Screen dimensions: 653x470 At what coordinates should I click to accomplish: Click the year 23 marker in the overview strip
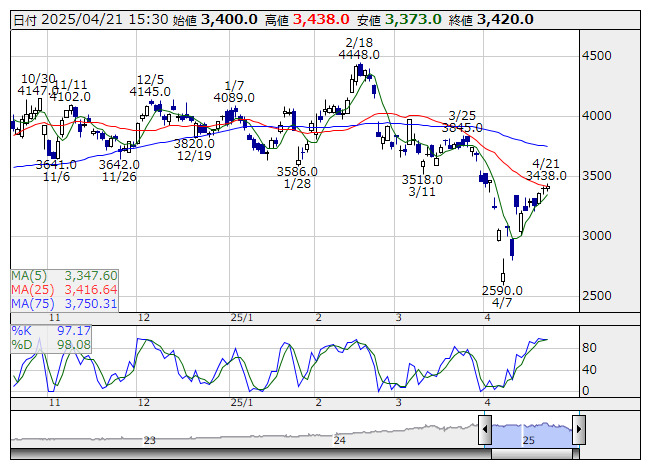(x=150, y=440)
